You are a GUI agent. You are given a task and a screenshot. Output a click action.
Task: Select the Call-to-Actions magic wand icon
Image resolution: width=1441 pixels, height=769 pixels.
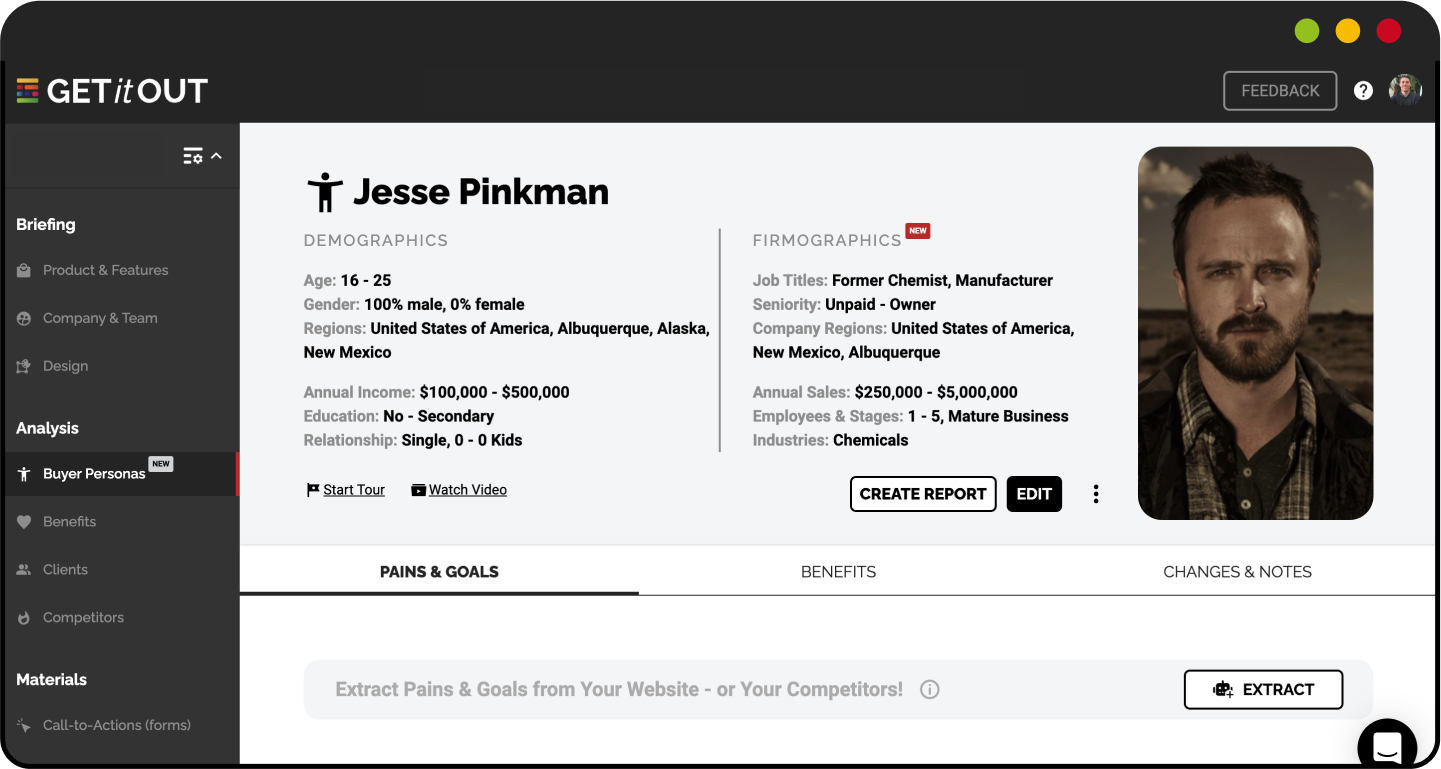coord(22,725)
